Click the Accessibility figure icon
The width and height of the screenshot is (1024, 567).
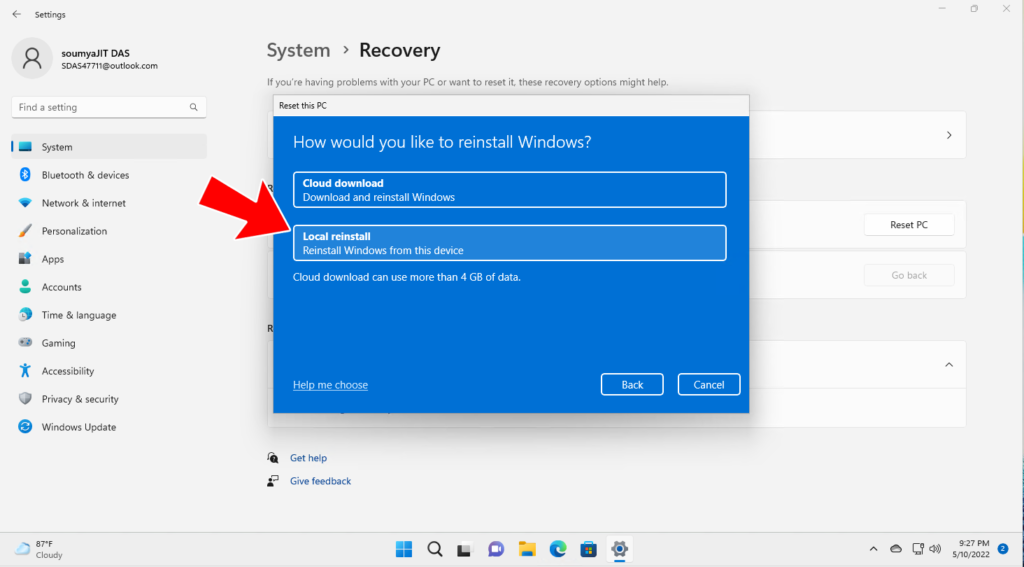(25, 370)
